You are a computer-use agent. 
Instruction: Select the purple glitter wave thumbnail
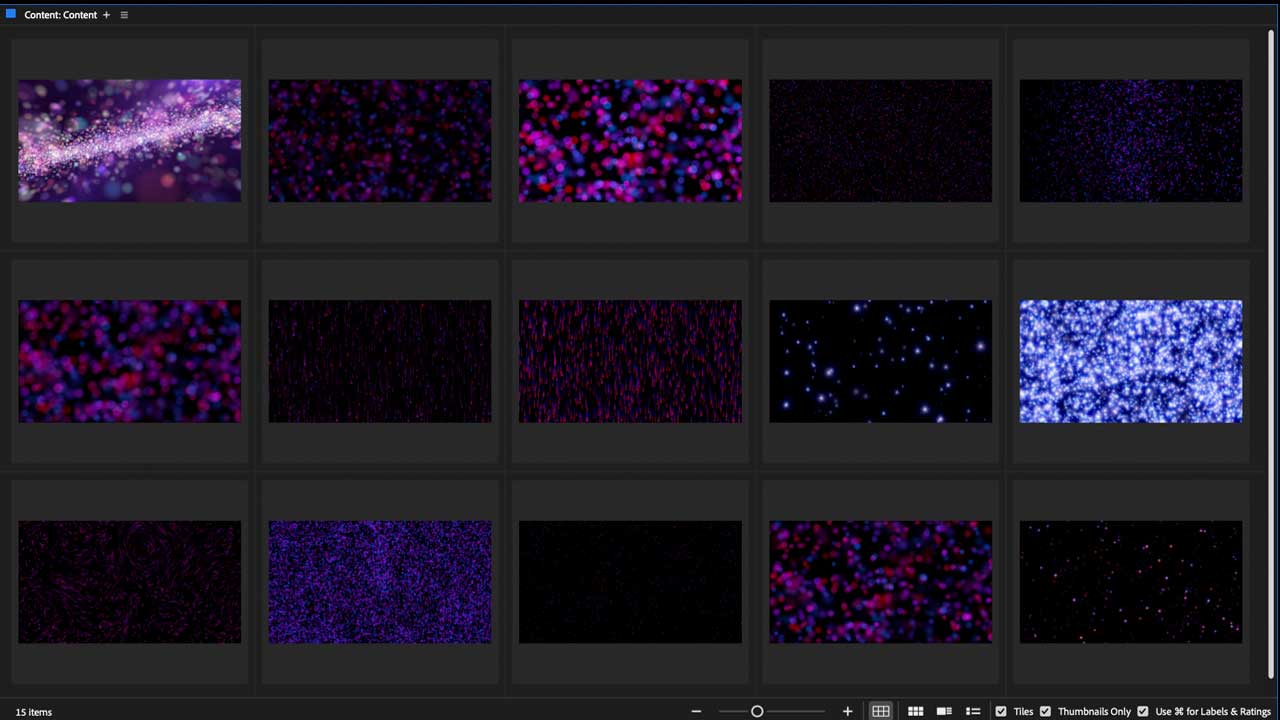tap(129, 141)
